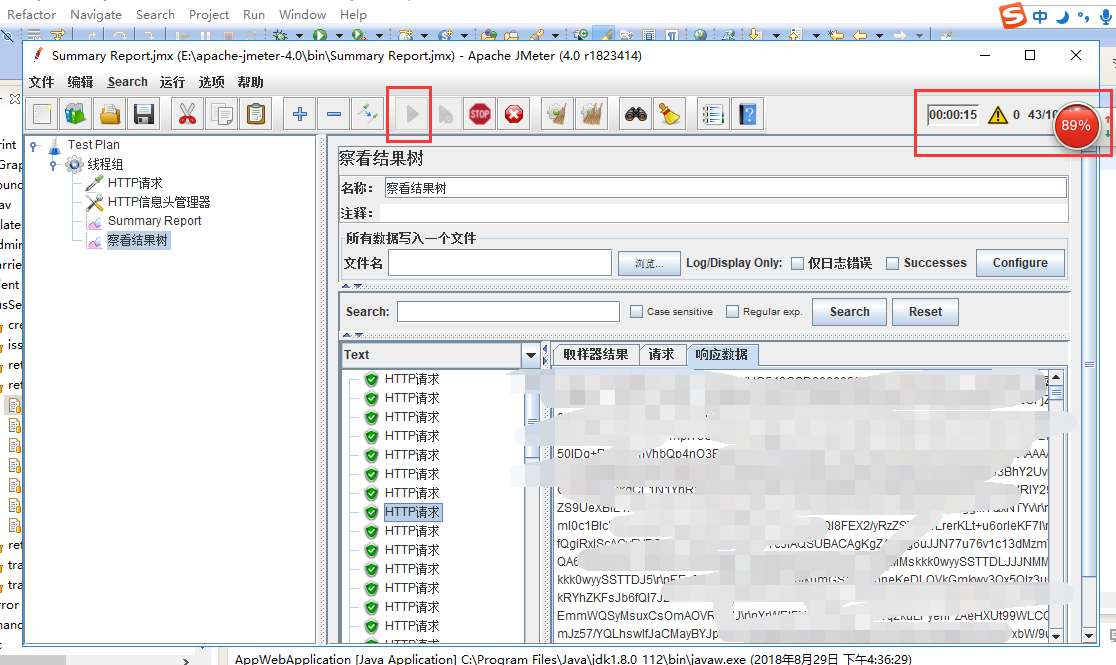Image resolution: width=1116 pixels, height=665 pixels.
Task: Click the moon icon in Sogou IME bar
Action: 1063,16
